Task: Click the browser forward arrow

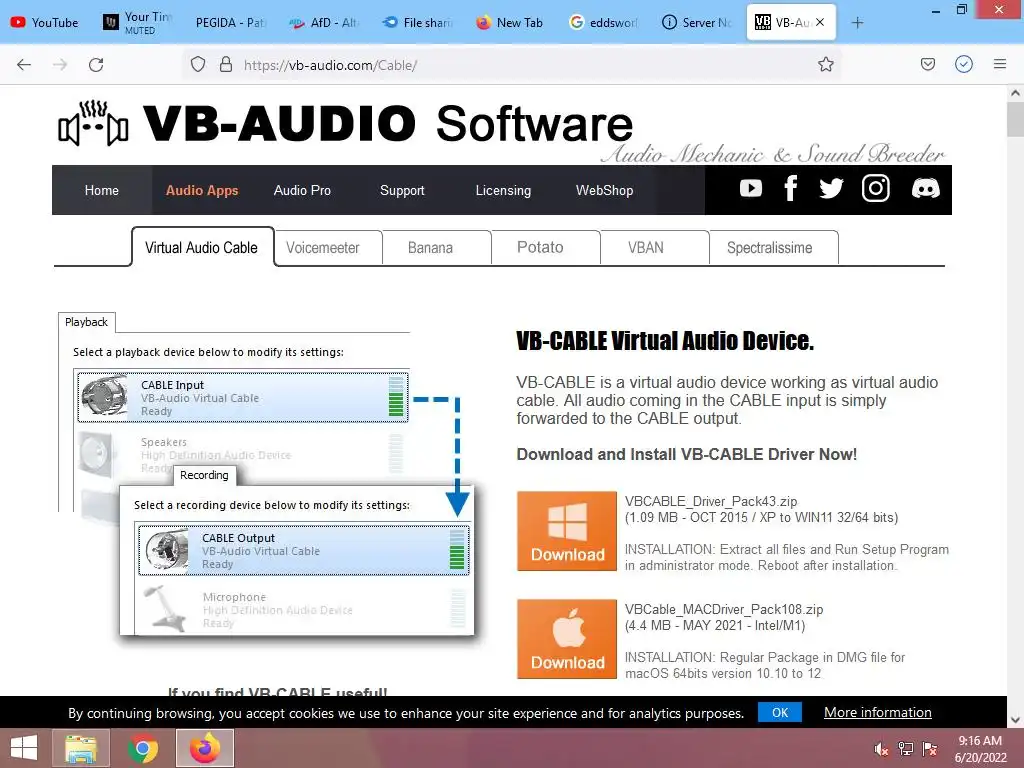Action: [x=60, y=65]
